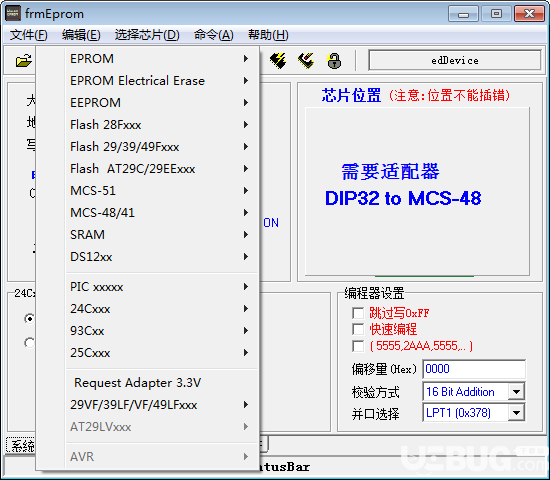Viewport: 550px width, 480px height.
Task: Click the DIP32 to MCS-48 adapter image
Action: (x=417, y=191)
